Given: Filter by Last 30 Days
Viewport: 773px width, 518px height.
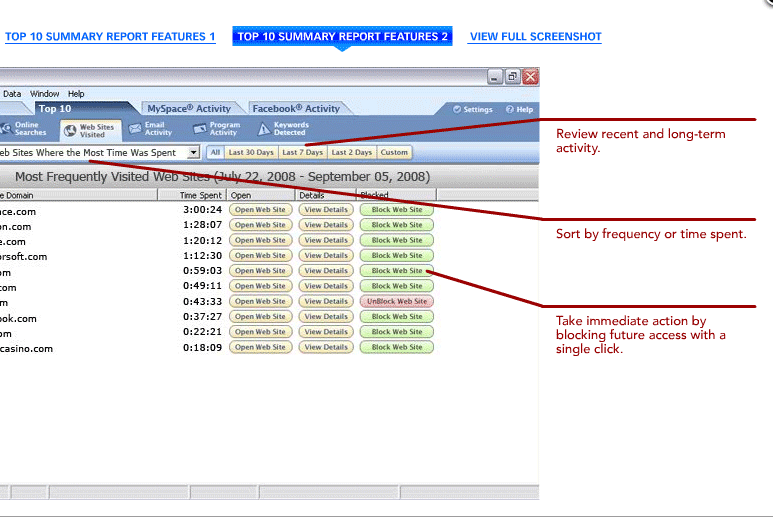Looking at the screenshot, I should pos(251,152).
